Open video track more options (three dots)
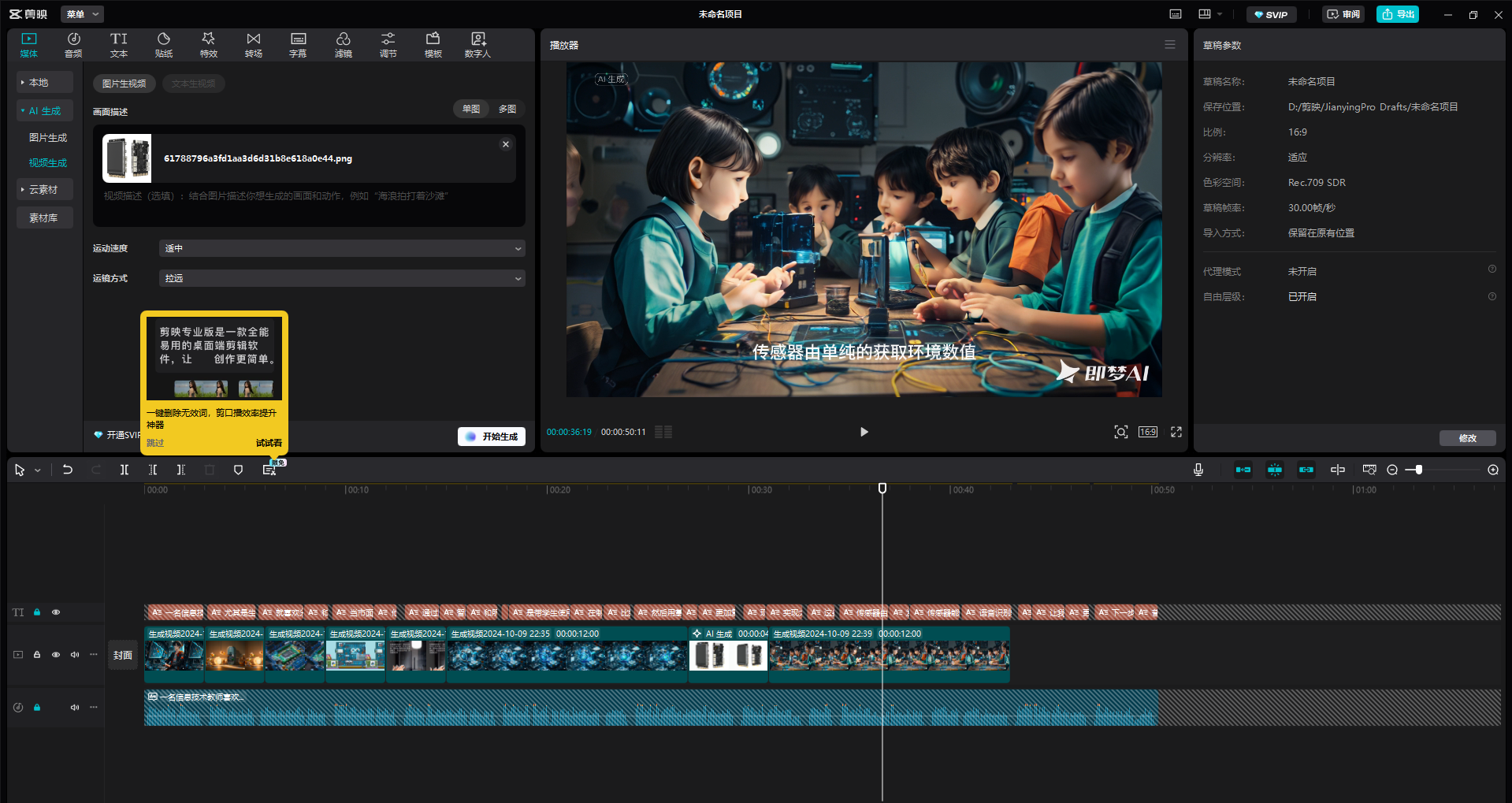The image size is (1512, 803). pyautogui.click(x=94, y=655)
